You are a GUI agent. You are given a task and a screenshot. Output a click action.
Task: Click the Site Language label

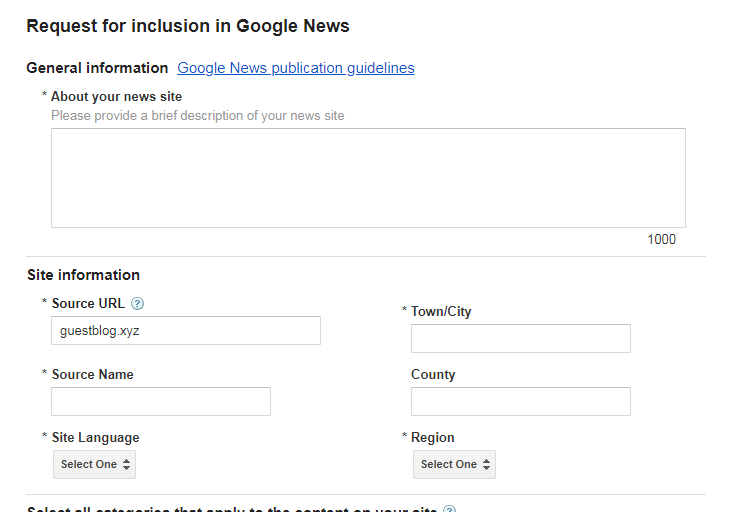pos(96,437)
